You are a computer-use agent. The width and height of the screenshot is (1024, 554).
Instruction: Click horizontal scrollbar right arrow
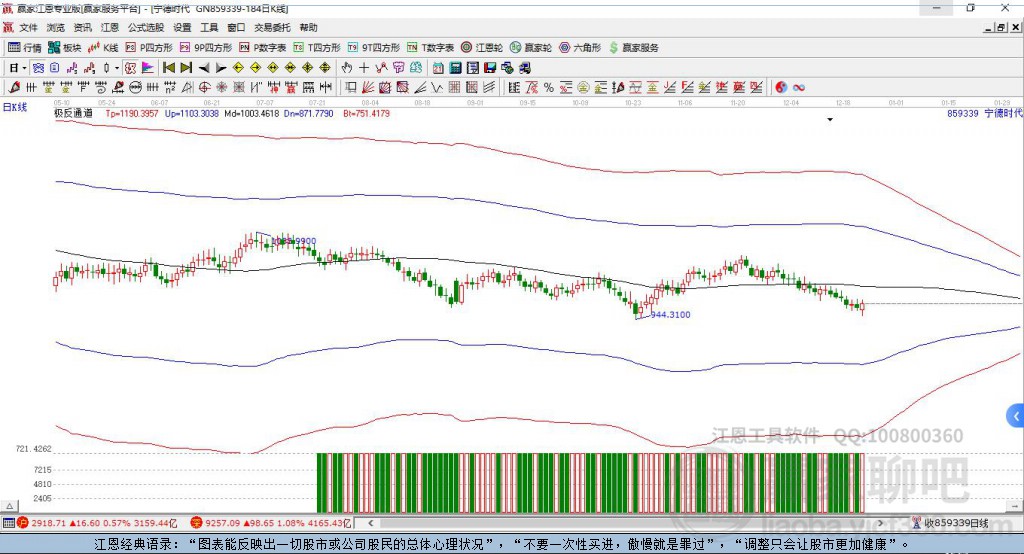tap(880, 523)
